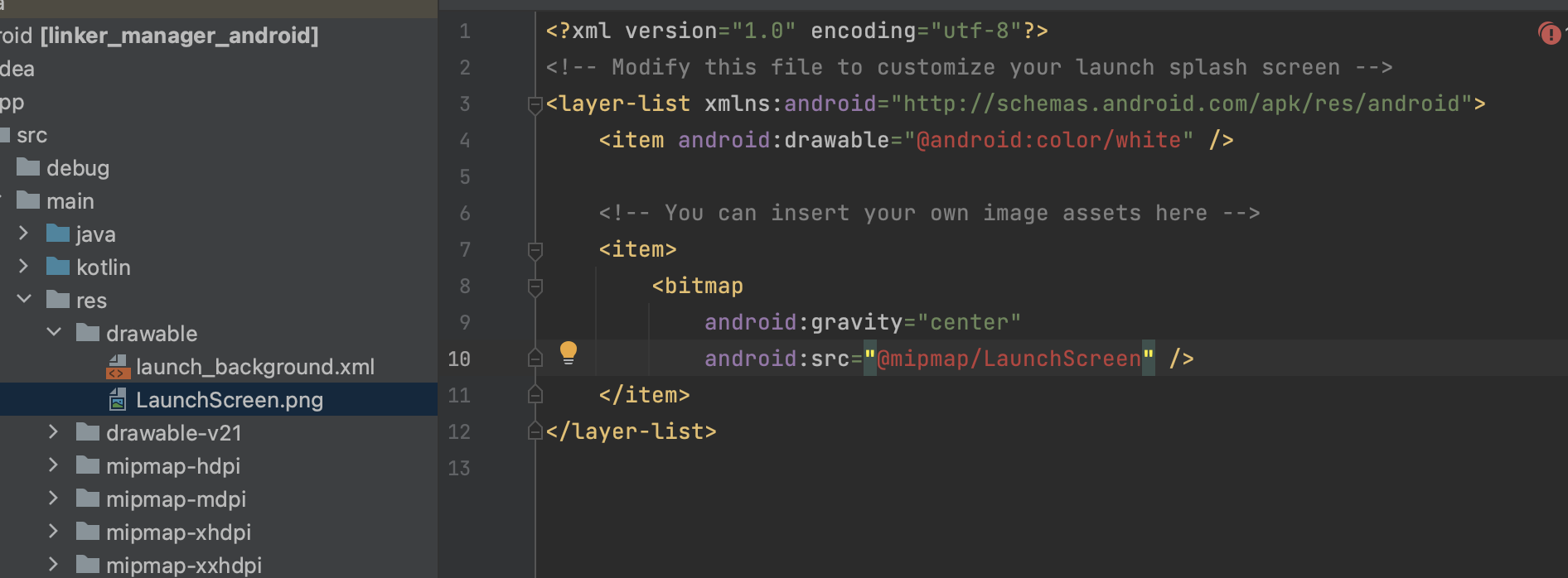The height and width of the screenshot is (578, 1568).
Task: Select the drawable-v21 folder
Action: coord(173,433)
